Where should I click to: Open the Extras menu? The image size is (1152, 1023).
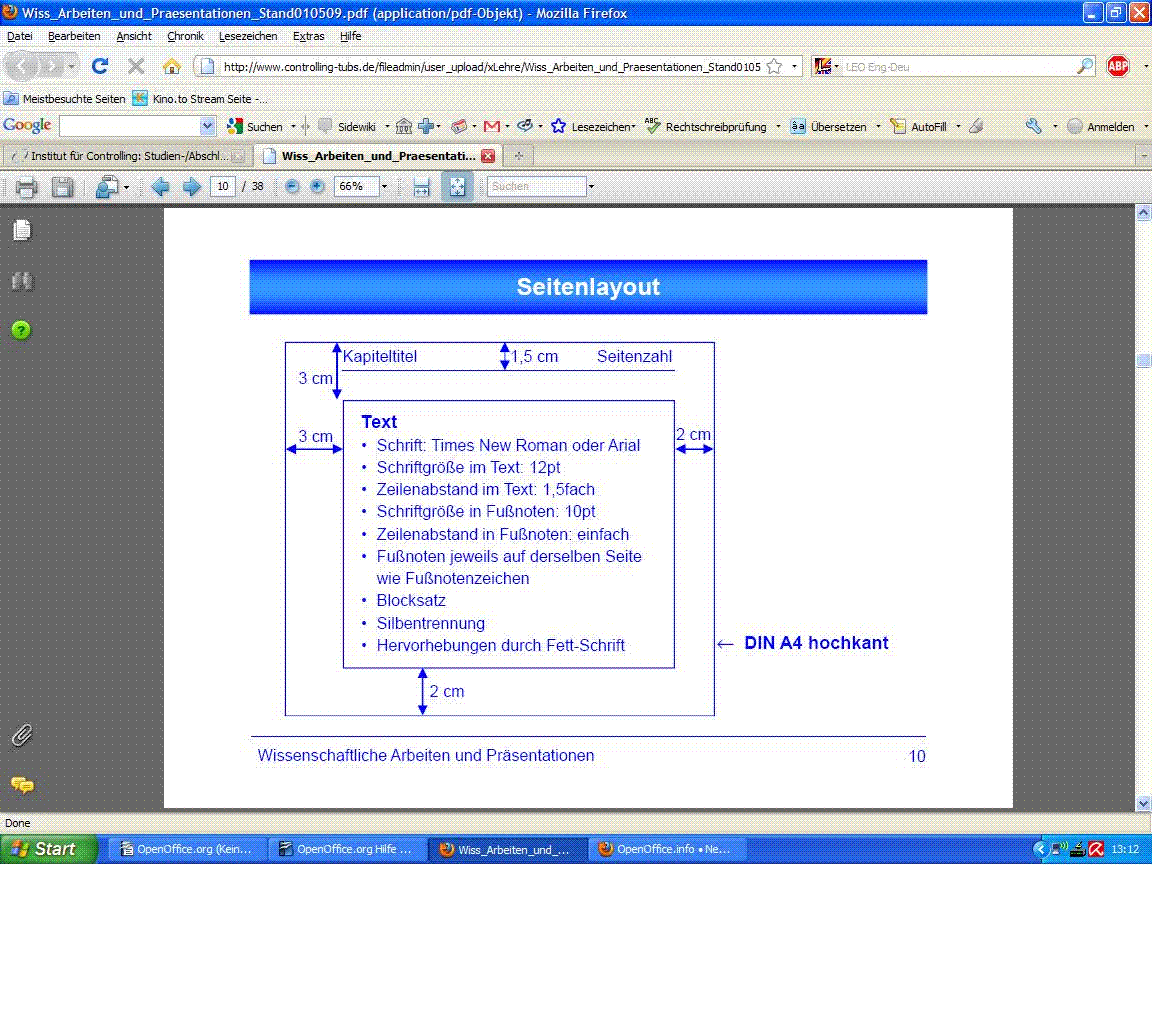click(308, 36)
